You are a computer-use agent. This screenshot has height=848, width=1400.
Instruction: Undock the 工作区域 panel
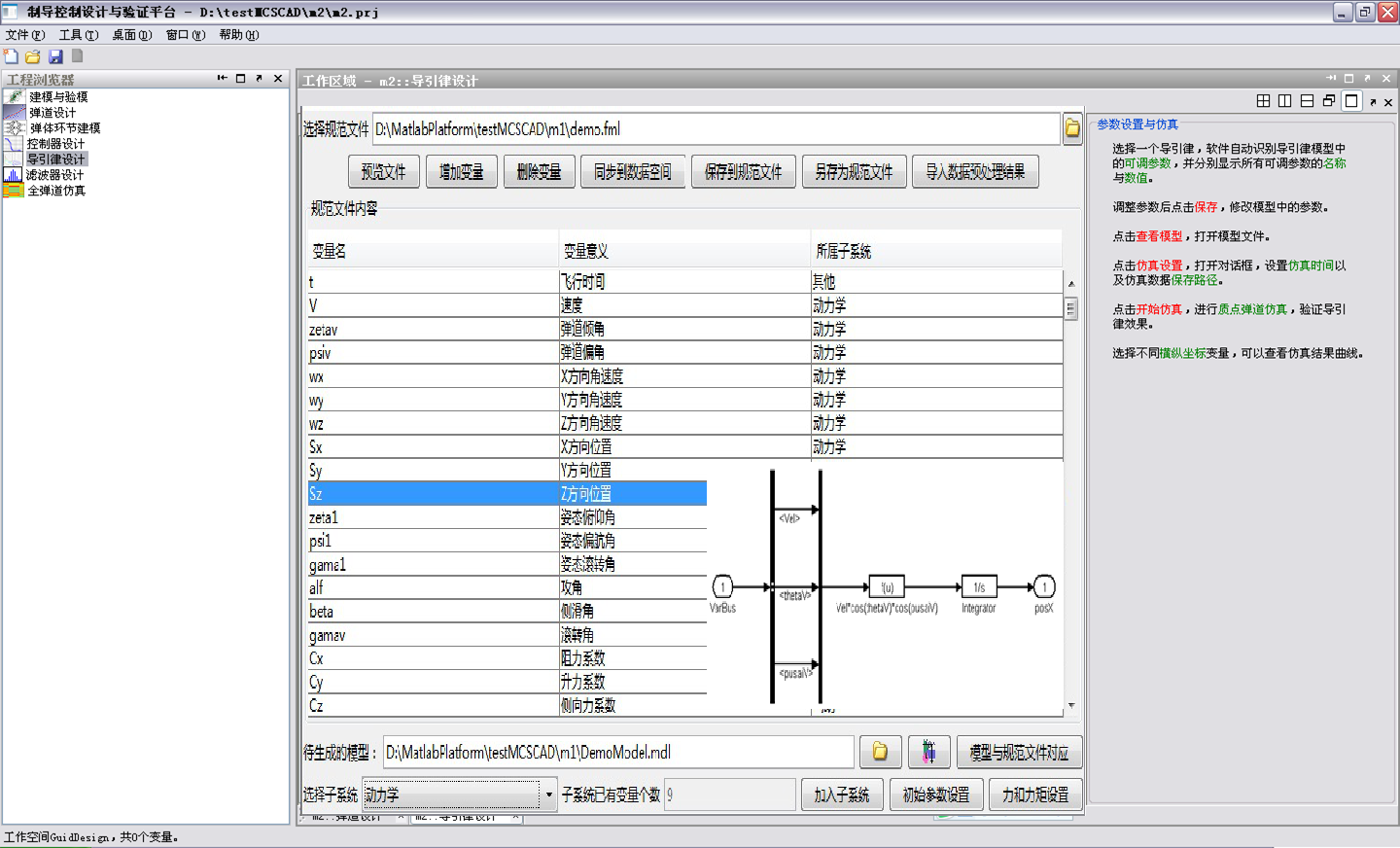pos(1367,78)
